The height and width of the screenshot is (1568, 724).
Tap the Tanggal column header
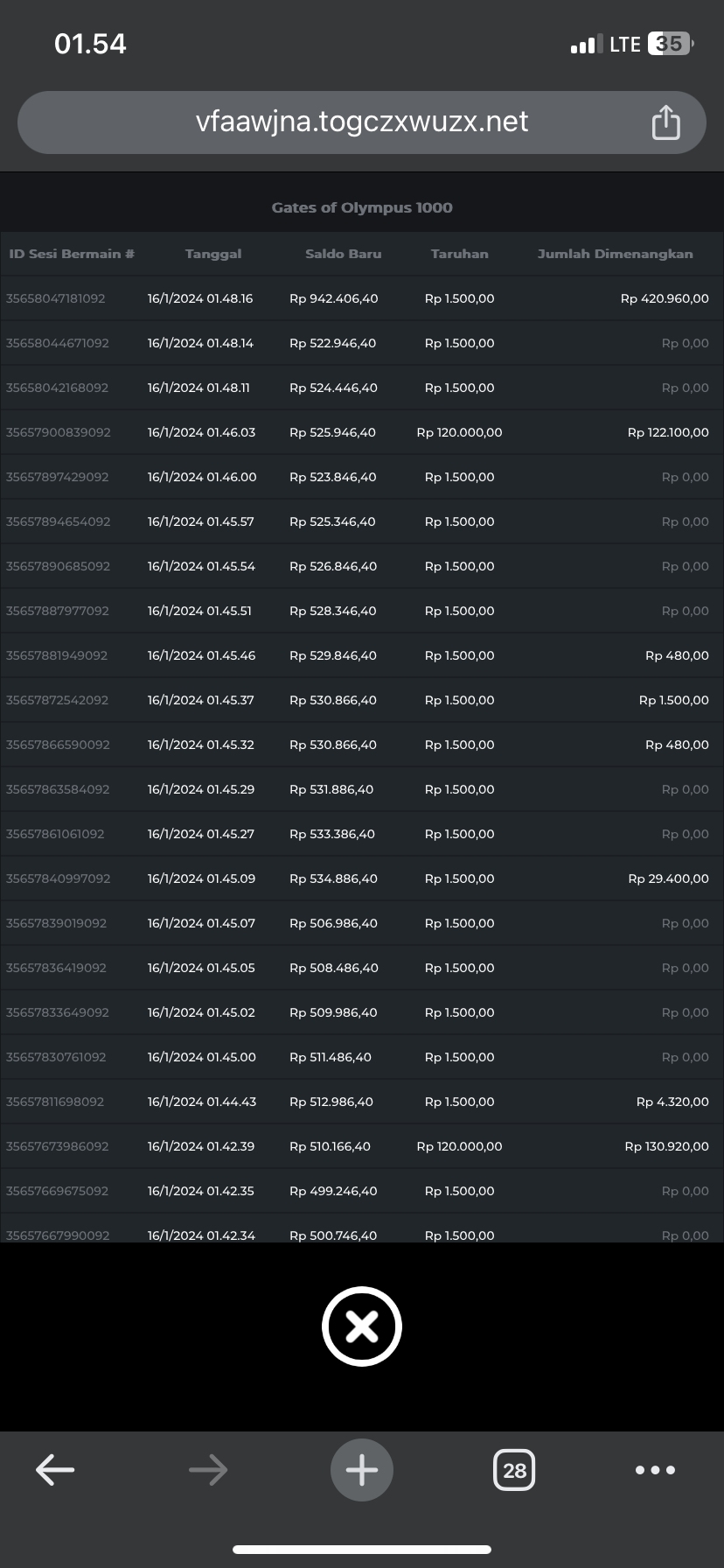[x=213, y=254]
